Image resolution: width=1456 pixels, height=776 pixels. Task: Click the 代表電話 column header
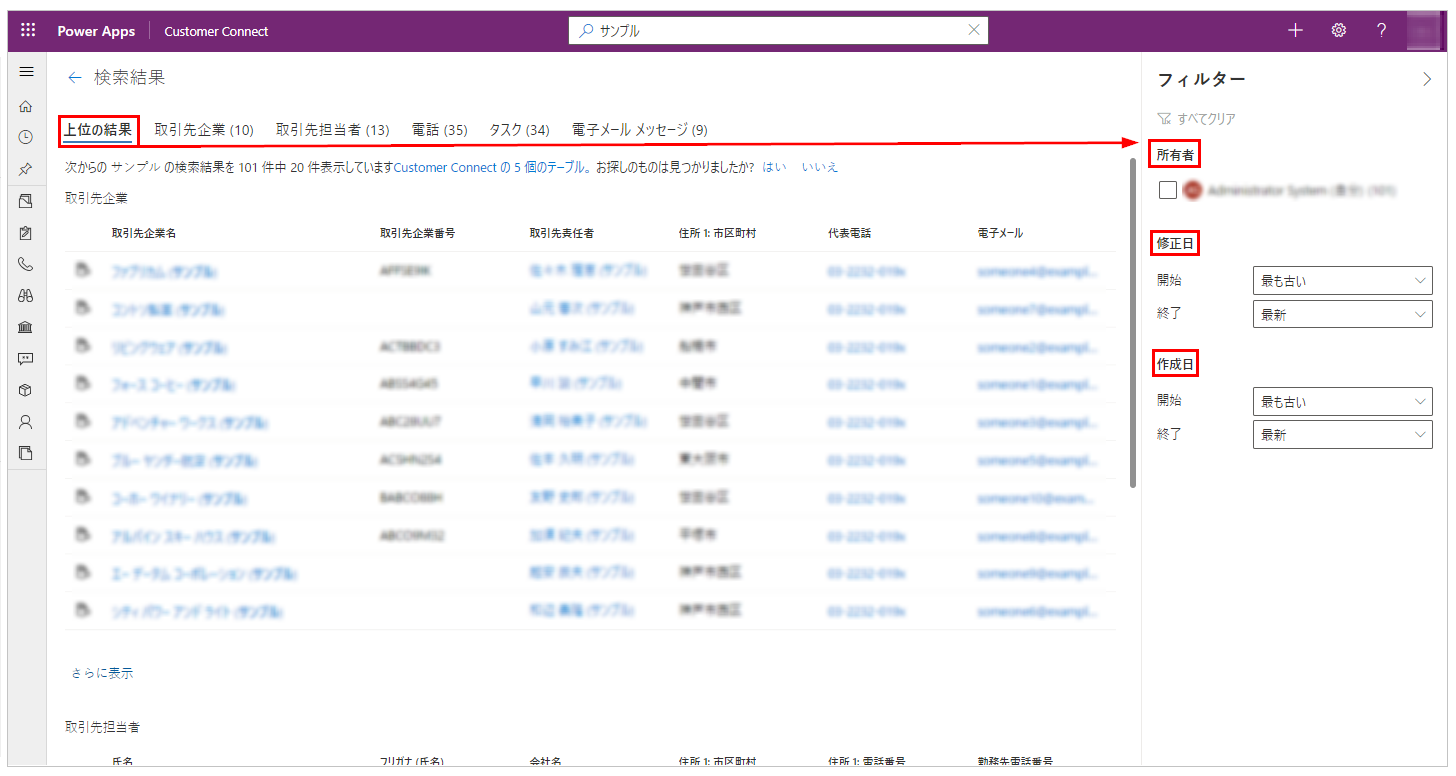[x=850, y=233]
